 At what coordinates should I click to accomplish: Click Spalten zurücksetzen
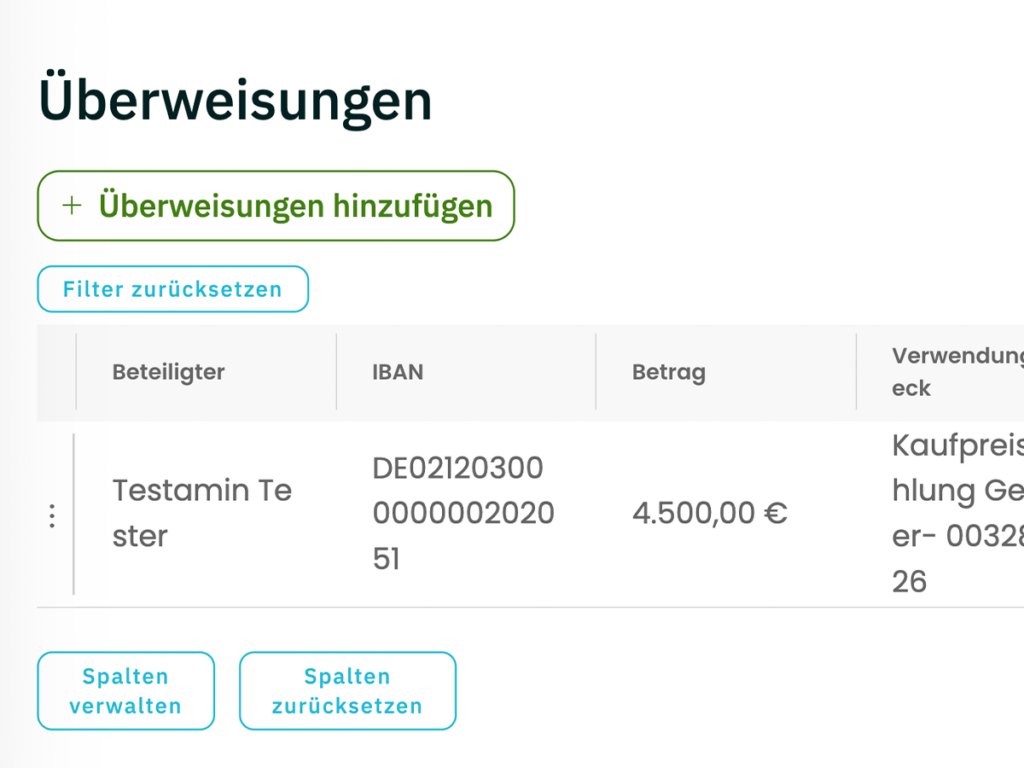click(x=347, y=690)
